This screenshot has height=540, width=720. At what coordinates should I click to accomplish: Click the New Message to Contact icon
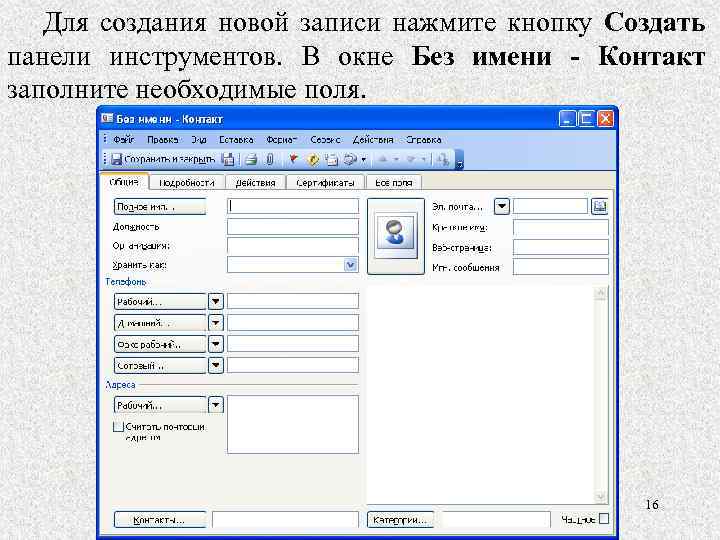332,159
